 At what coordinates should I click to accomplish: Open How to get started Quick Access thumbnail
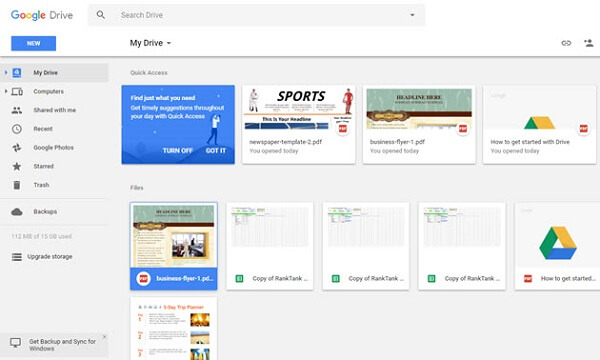tap(540, 109)
